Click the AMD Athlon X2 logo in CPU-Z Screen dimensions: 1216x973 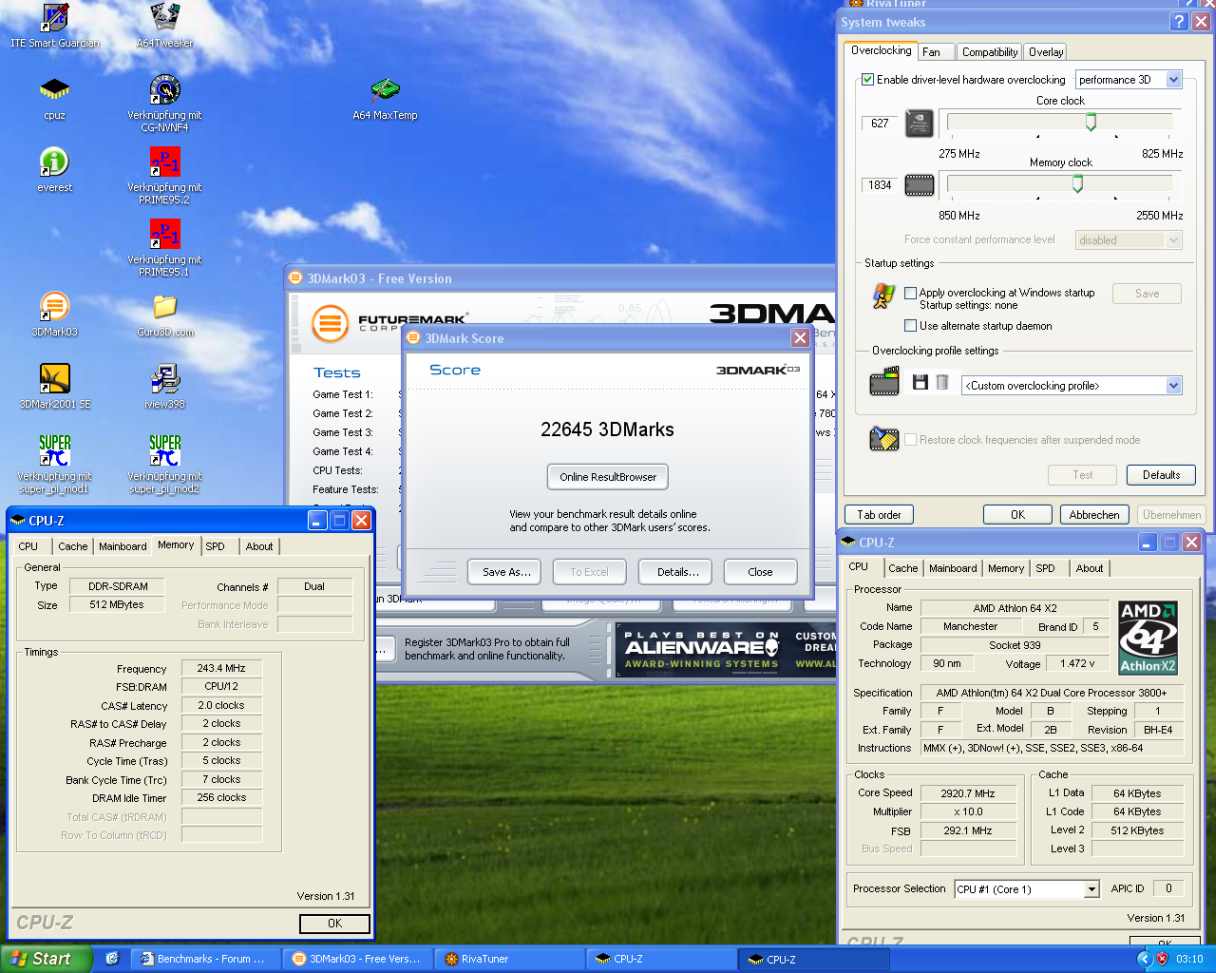pyautogui.click(x=1148, y=639)
